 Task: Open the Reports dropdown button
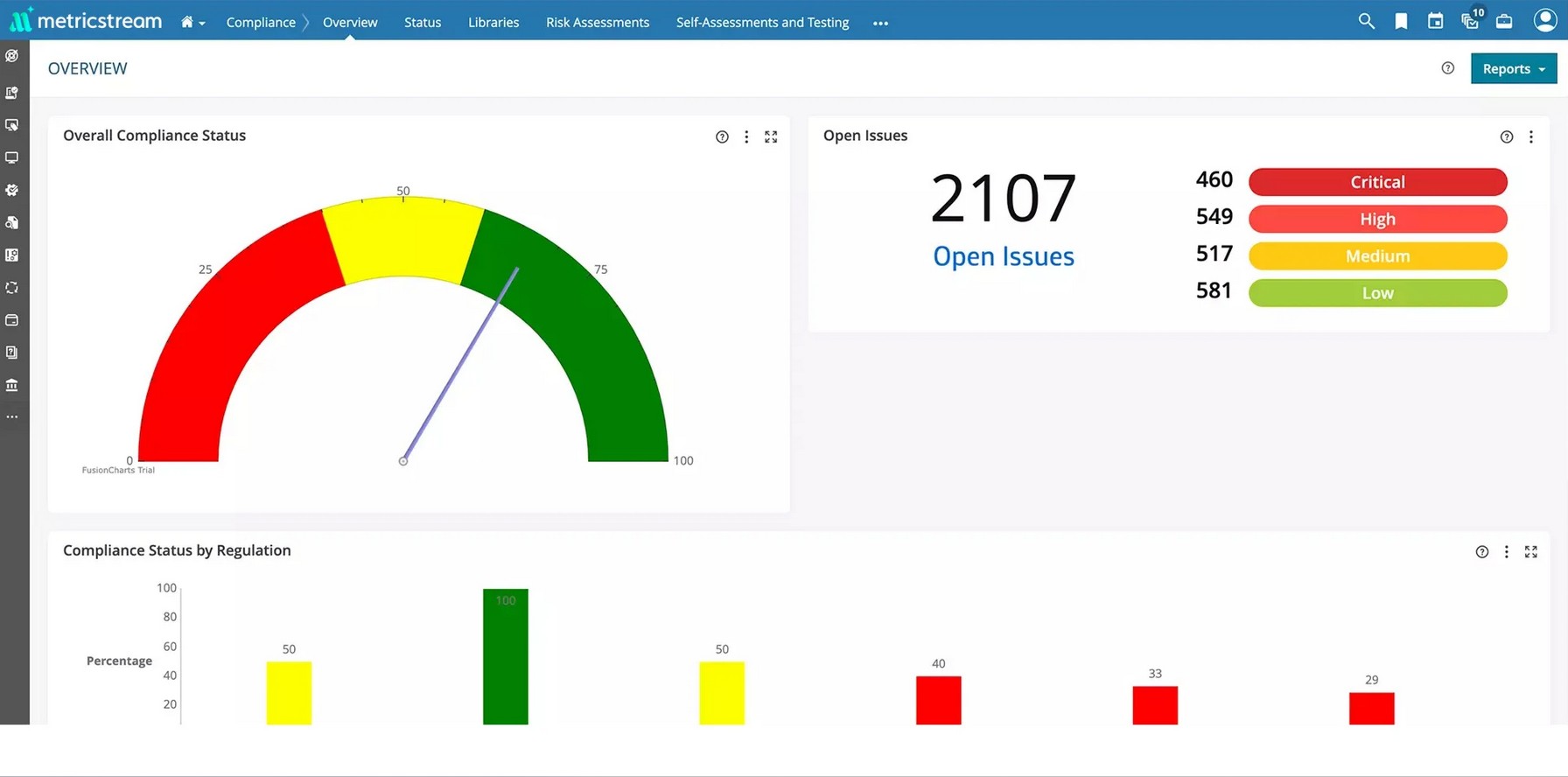1514,69
